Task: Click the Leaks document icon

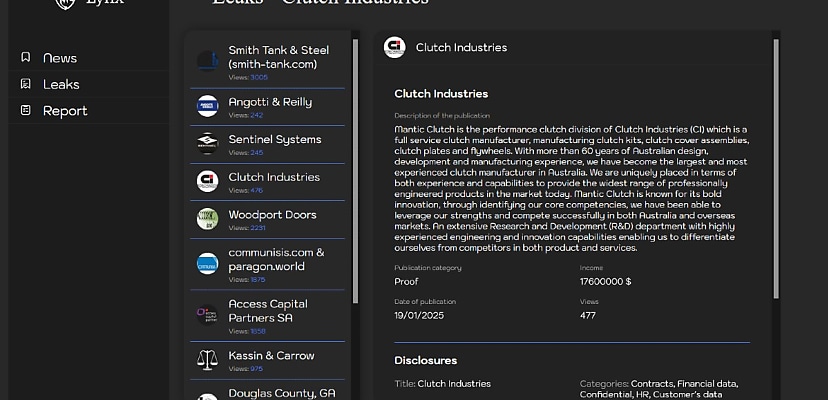Action: (x=25, y=83)
